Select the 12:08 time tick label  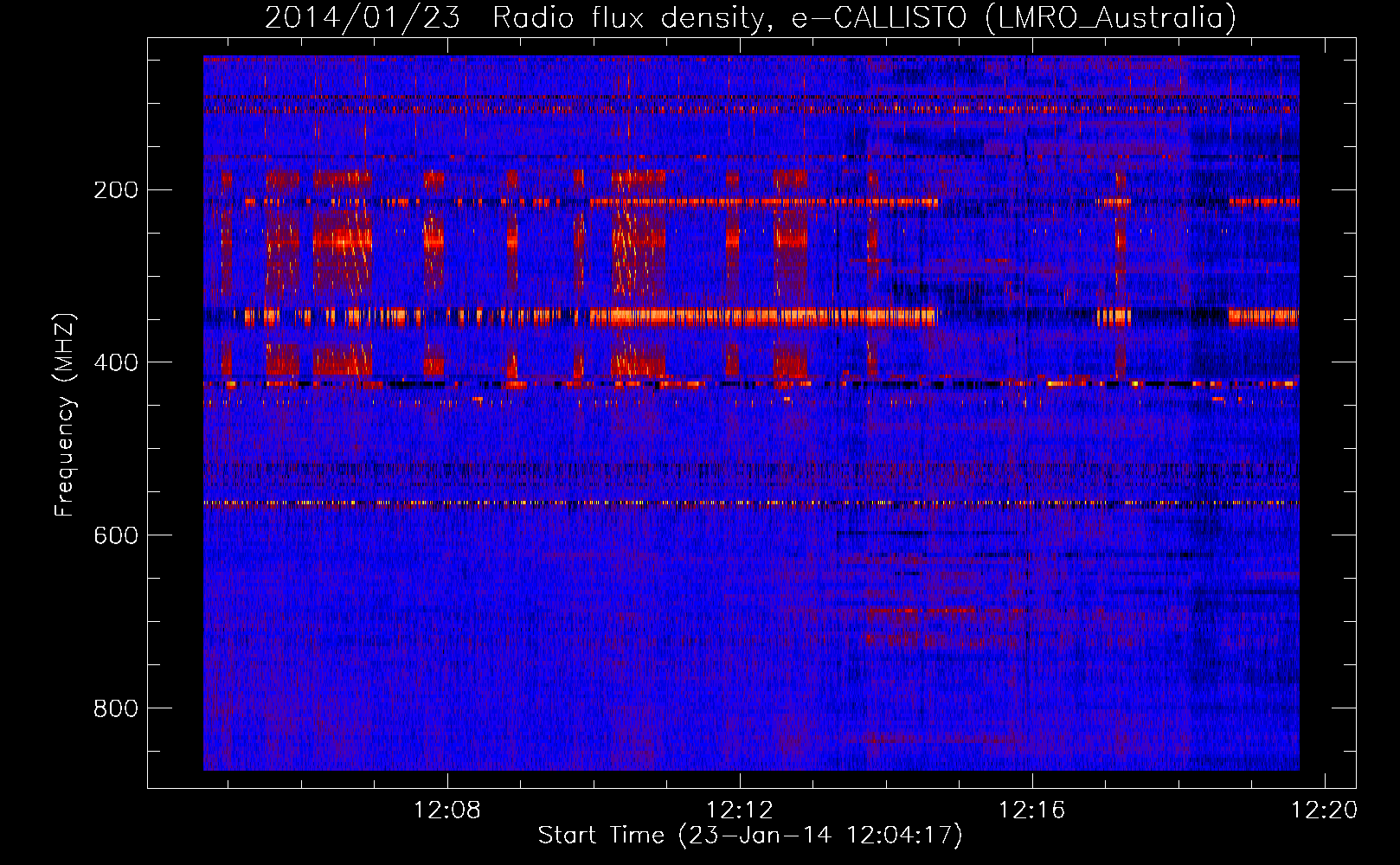(x=447, y=811)
